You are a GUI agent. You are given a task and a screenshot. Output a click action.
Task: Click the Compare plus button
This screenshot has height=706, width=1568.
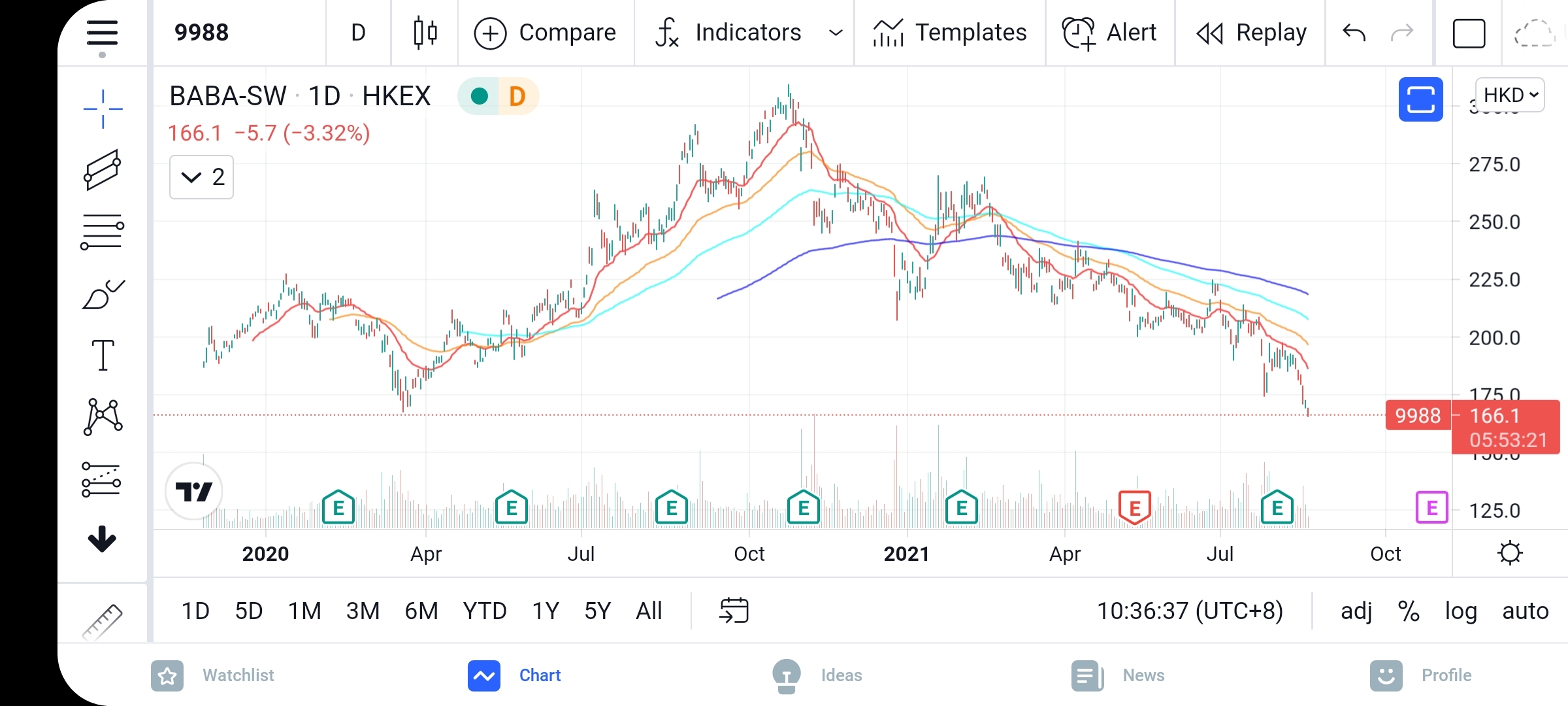click(545, 33)
